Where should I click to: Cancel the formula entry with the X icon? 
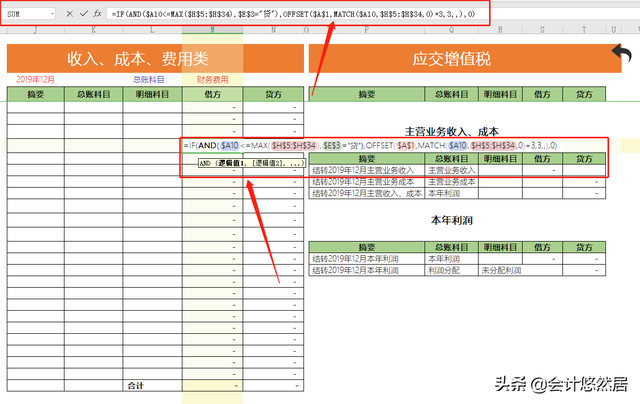(70, 14)
